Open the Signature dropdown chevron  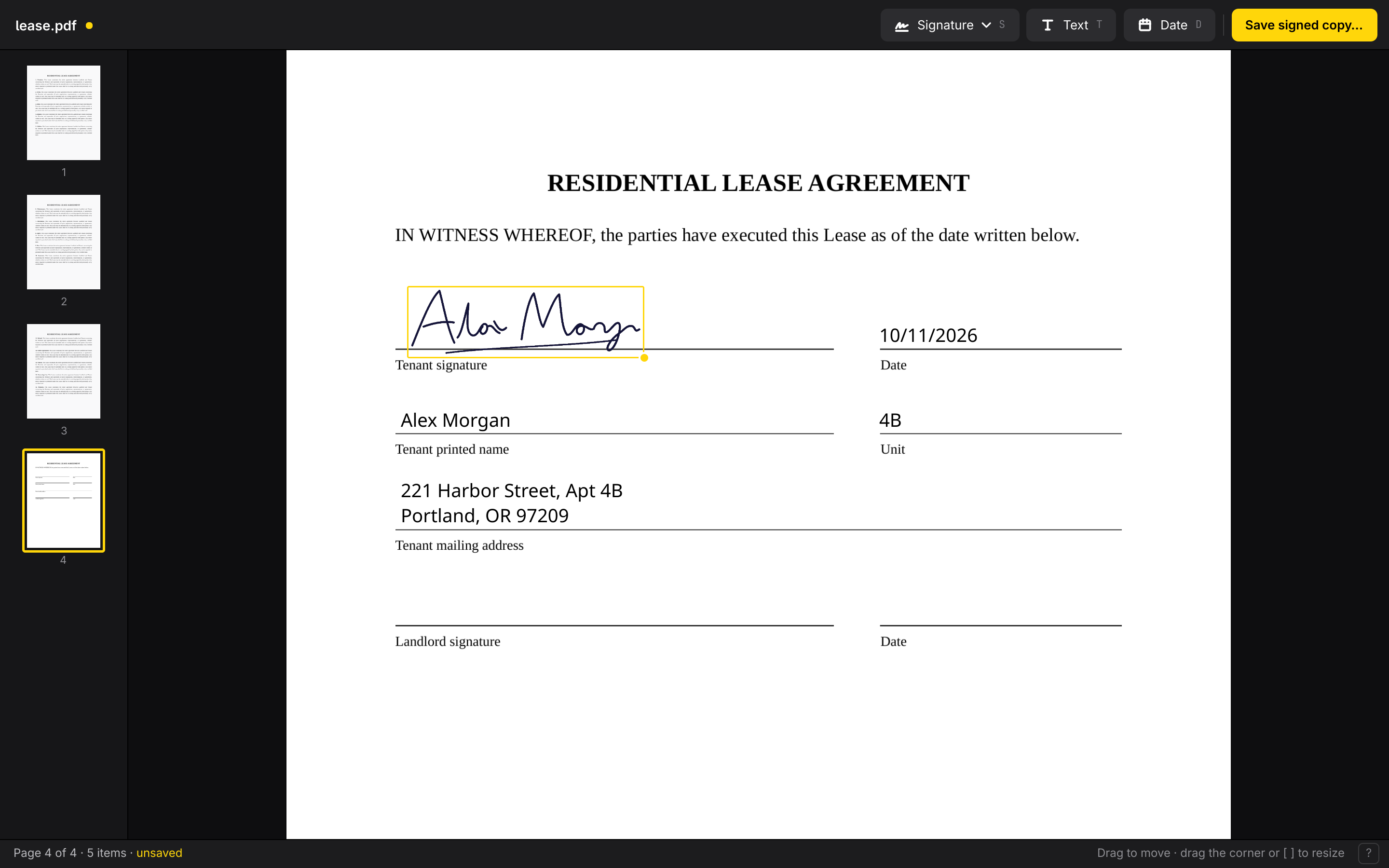pos(986,25)
